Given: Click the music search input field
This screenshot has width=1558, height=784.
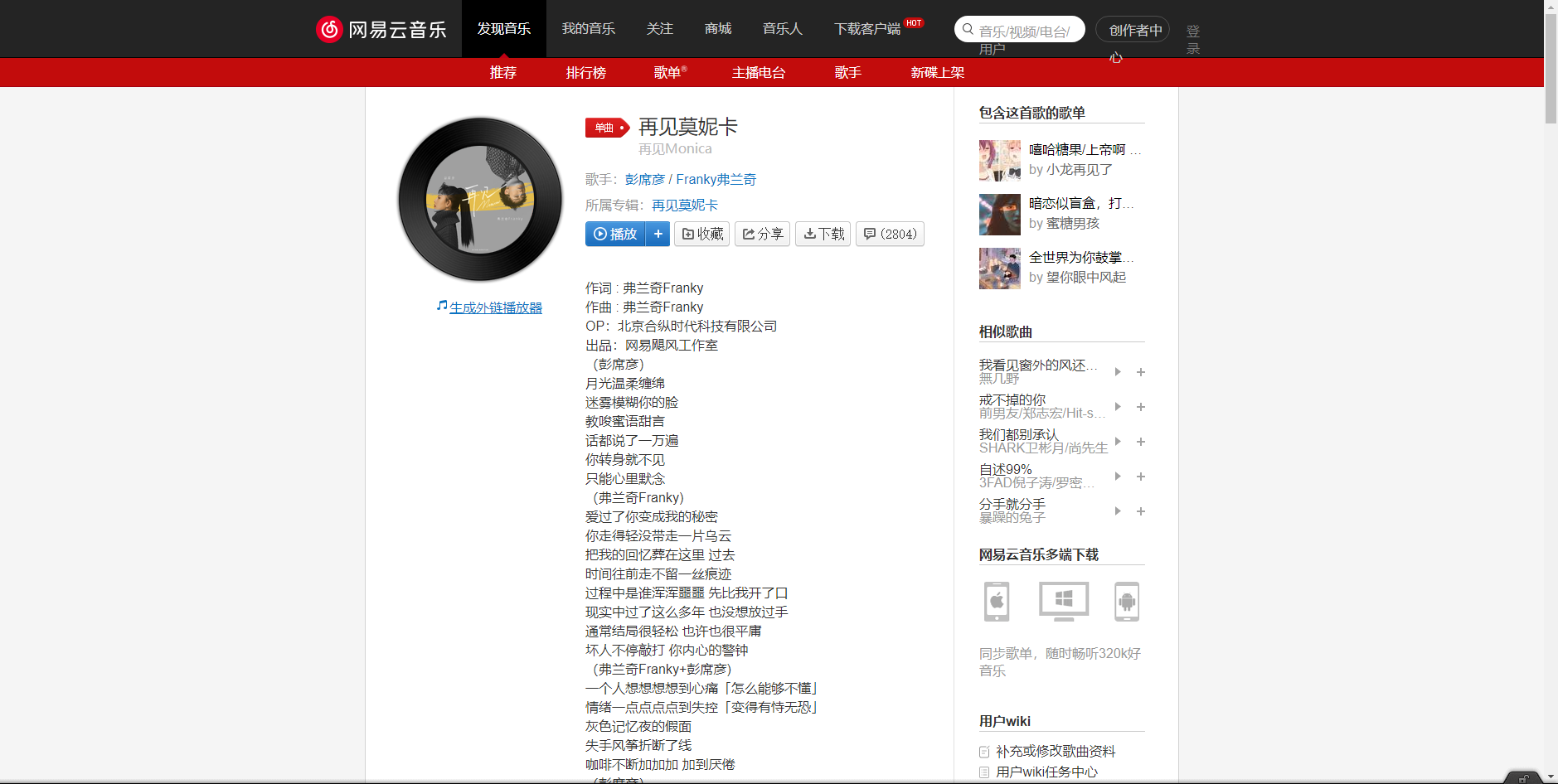Looking at the screenshot, I should 1028,29.
